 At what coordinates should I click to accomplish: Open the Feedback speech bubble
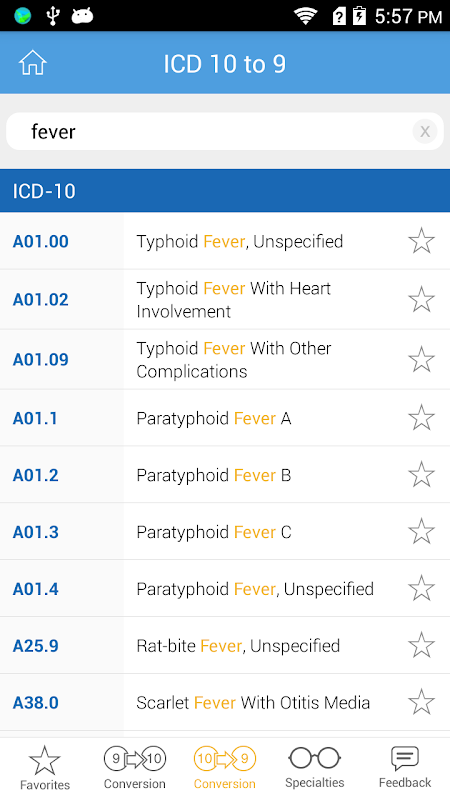coord(405,768)
